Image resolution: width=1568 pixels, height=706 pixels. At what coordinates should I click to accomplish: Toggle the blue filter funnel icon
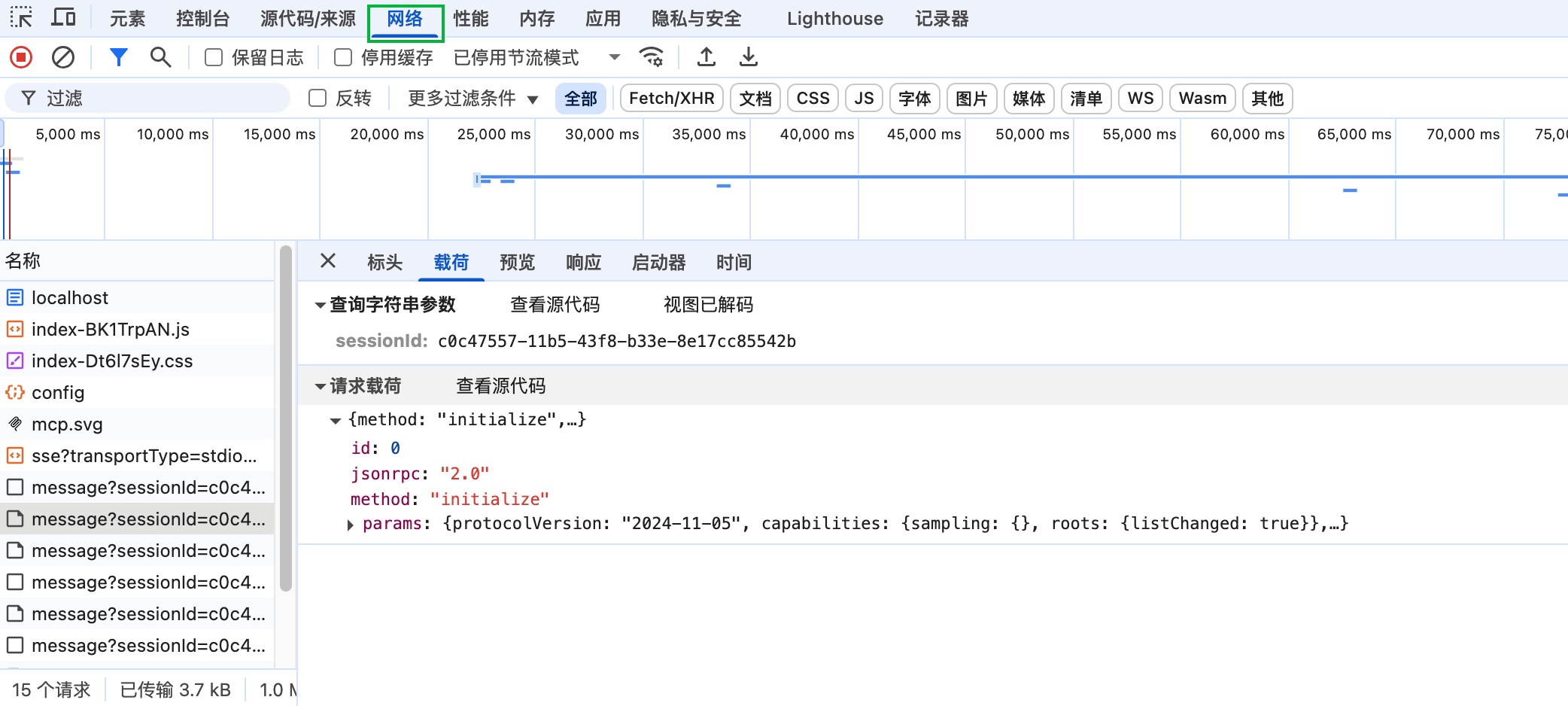point(119,57)
